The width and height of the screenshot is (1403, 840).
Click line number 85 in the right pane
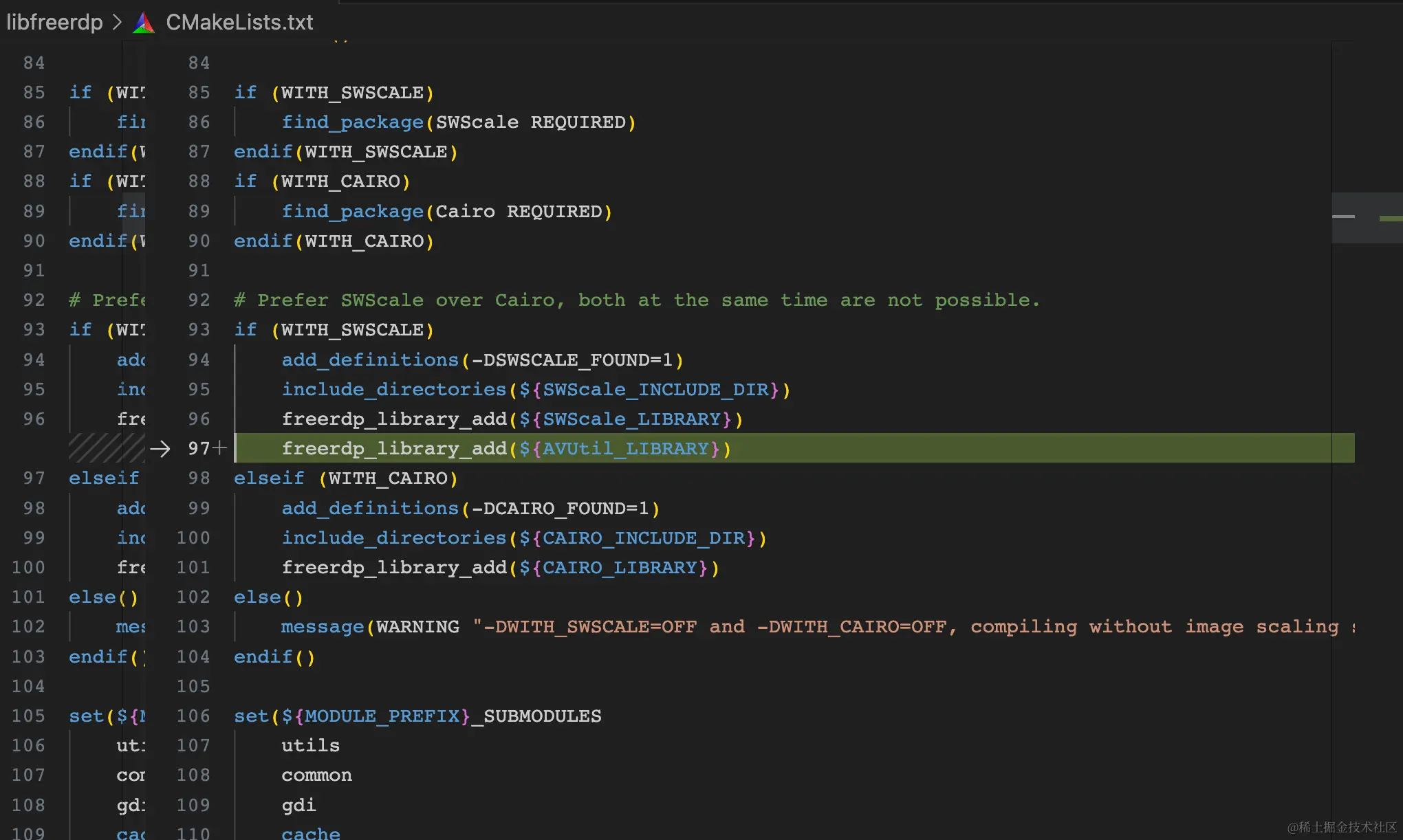click(199, 92)
